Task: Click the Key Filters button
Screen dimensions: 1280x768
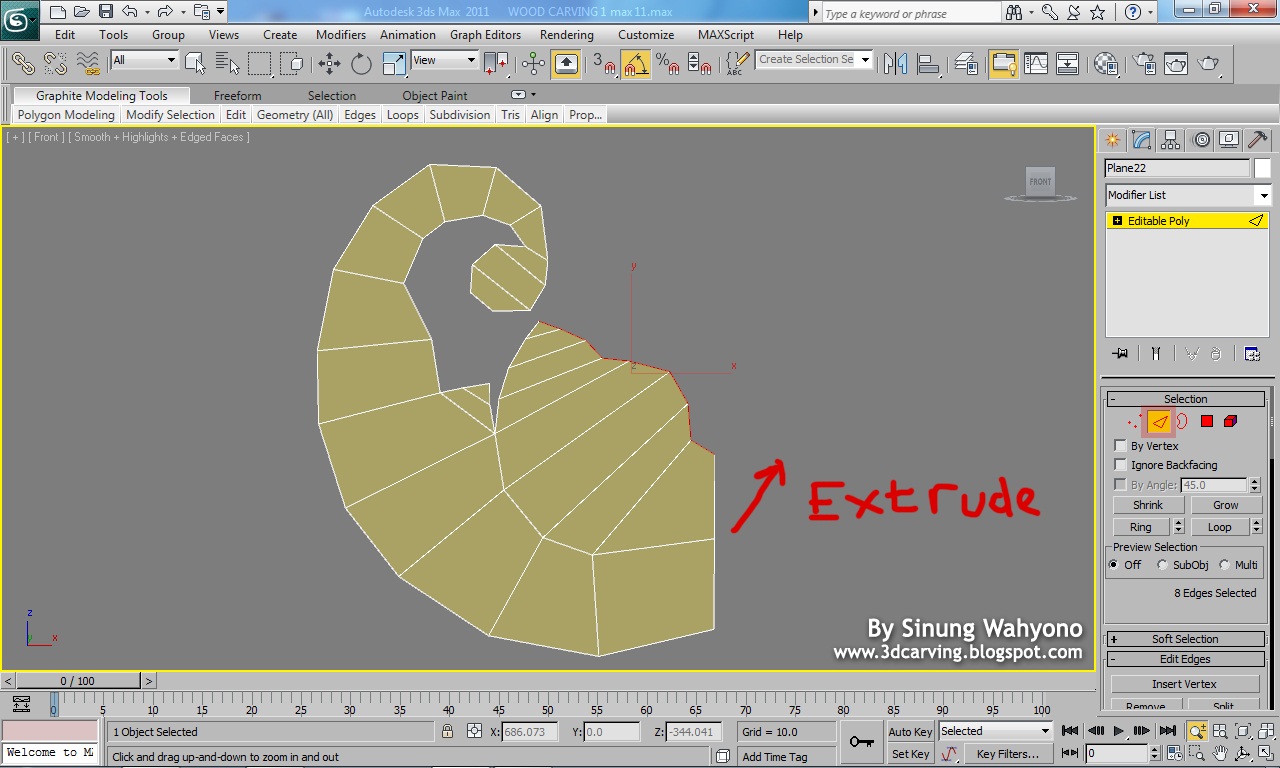Action: 1008,753
